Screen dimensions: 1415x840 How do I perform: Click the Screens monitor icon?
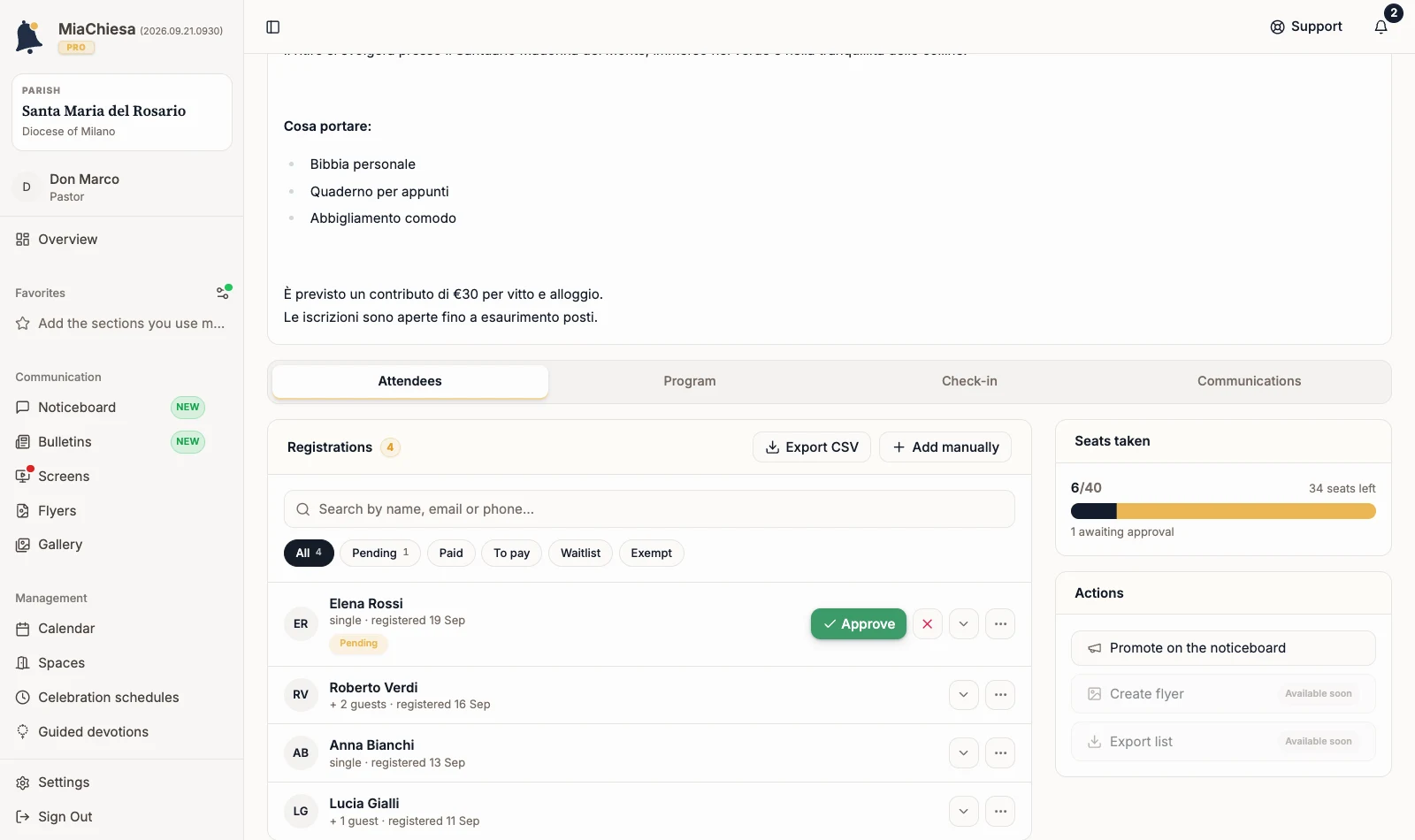pos(23,476)
